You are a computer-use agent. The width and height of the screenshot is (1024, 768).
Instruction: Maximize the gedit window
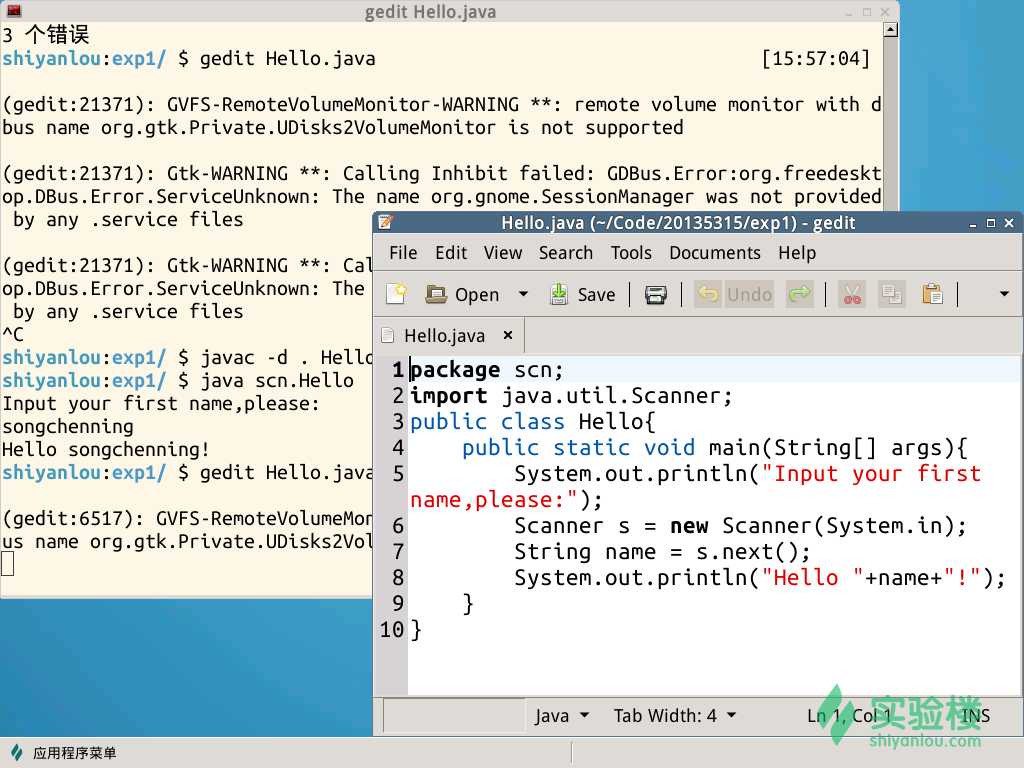pos(991,223)
